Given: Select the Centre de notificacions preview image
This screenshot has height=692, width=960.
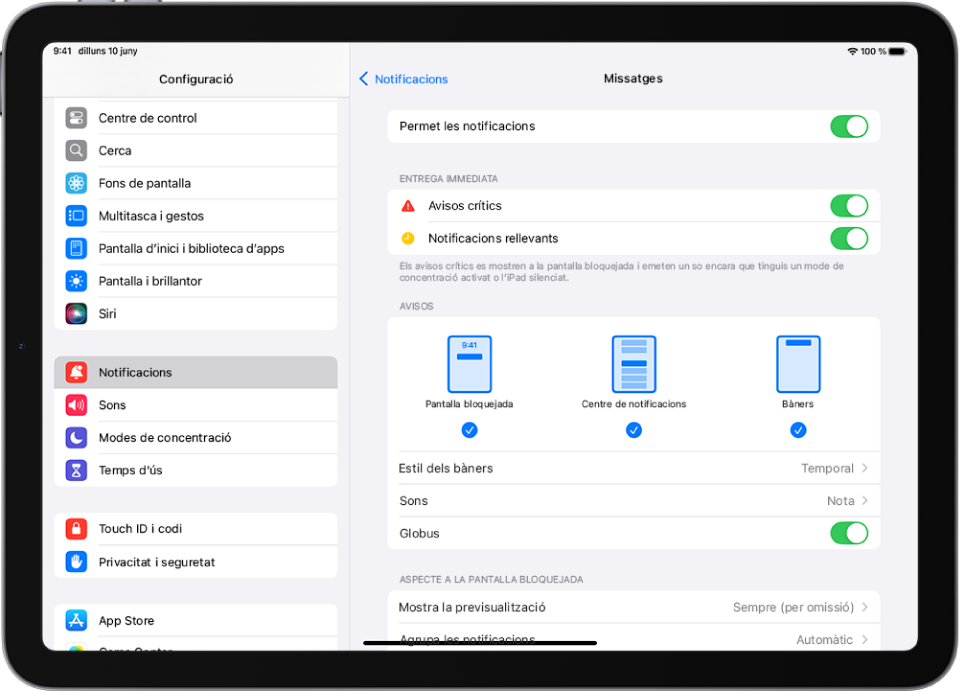Looking at the screenshot, I should (634, 364).
